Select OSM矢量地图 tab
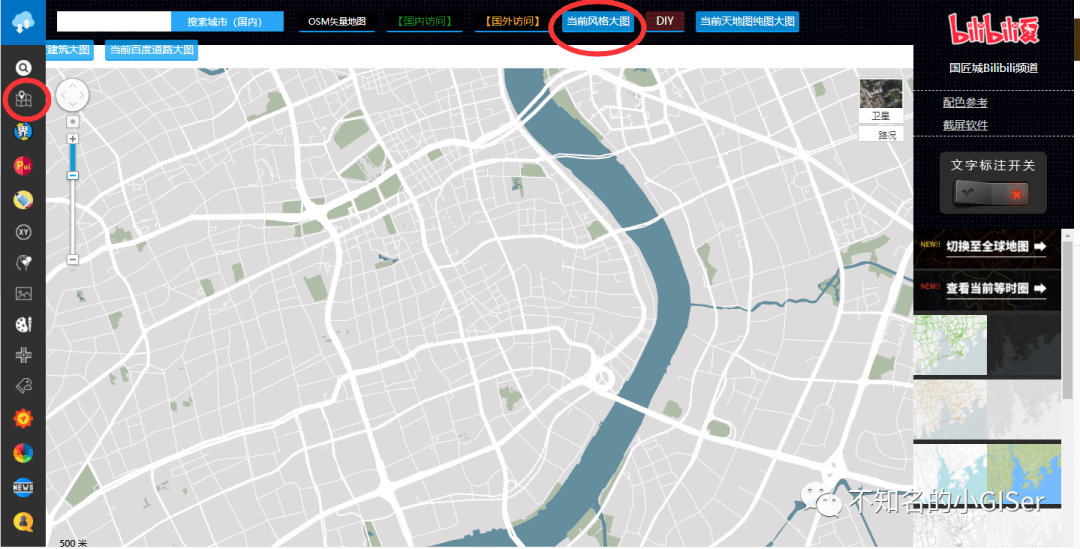This screenshot has width=1080, height=549. [337, 21]
